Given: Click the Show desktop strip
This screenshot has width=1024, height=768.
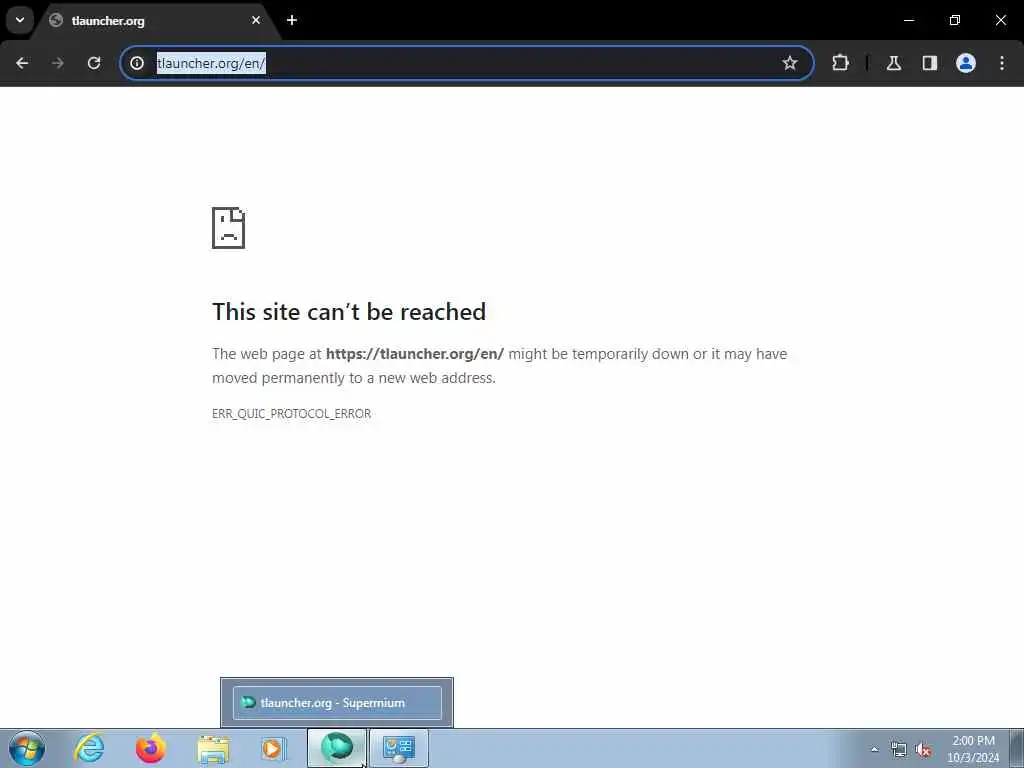Looking at the screenshot, I should click(x=1017, y=748).
